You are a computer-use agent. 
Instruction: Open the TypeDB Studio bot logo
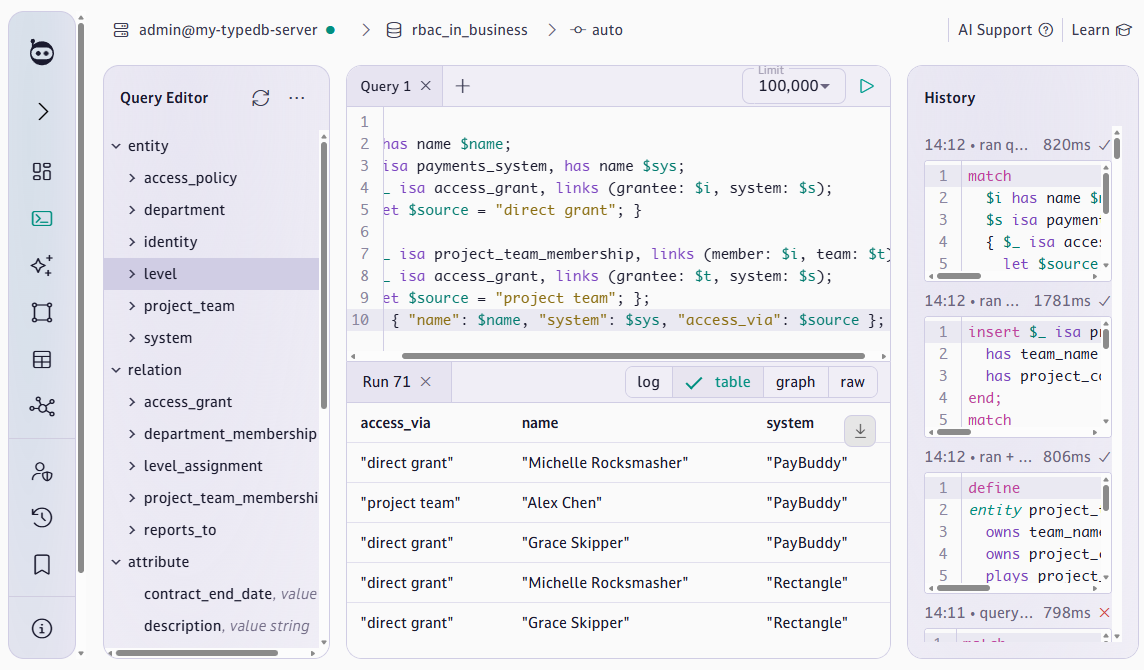point(42,53)
